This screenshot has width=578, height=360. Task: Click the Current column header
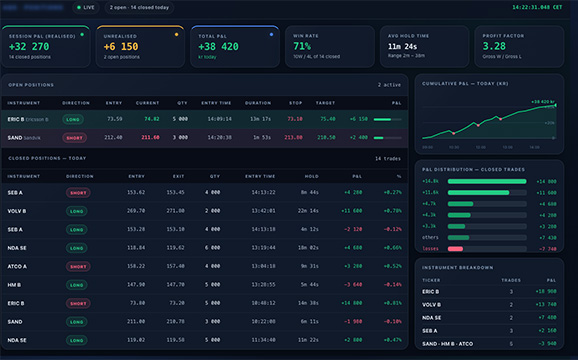click(x=147, y=103)
